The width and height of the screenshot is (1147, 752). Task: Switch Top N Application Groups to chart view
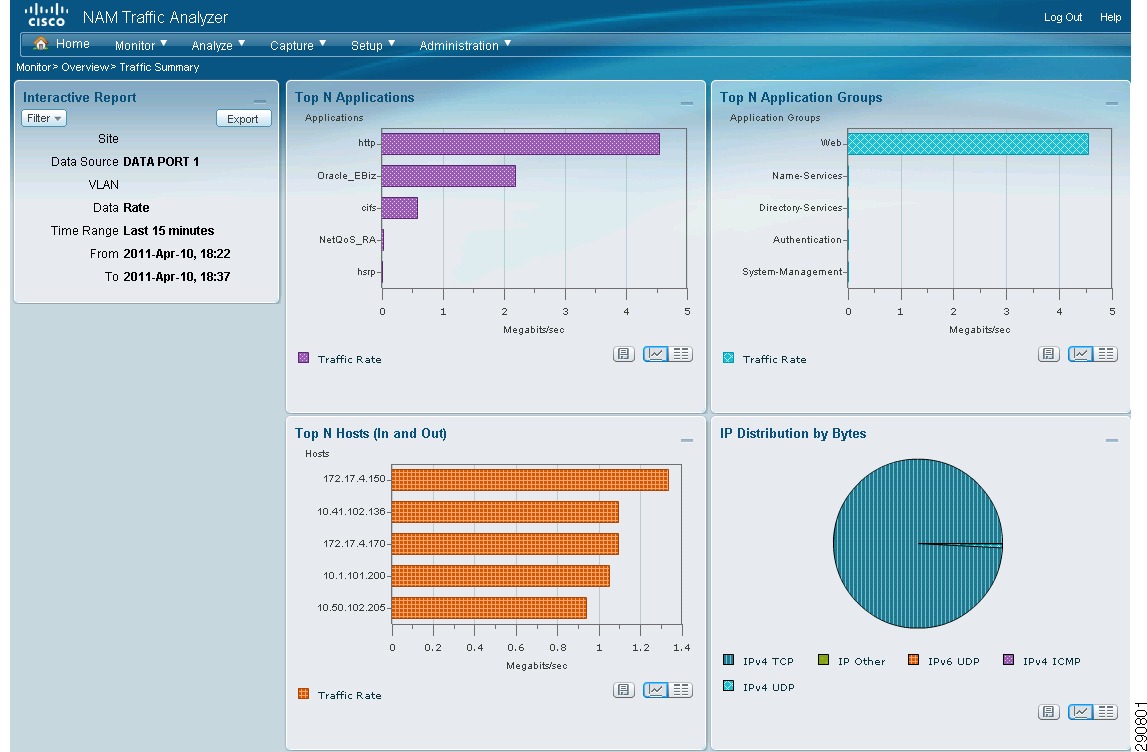pyautogui.click(x=1081, y=354)
